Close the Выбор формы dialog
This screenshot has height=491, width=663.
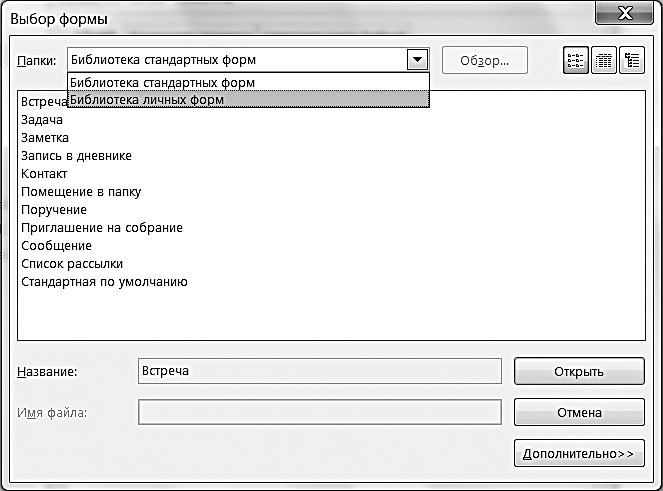[x=625, y=13]
